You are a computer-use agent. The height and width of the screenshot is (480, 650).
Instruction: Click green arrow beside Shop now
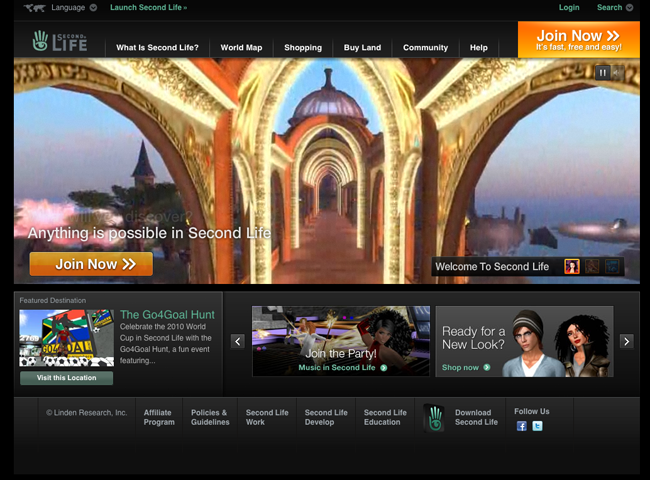click(487, 367)
